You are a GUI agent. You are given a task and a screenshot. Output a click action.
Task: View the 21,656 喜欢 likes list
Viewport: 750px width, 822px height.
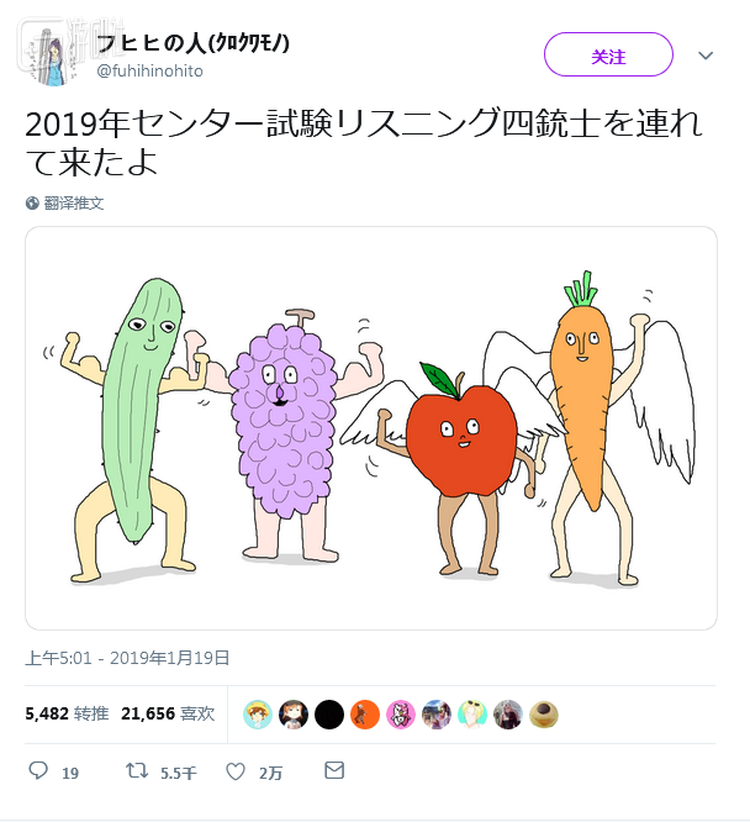(x=168, y=713)
